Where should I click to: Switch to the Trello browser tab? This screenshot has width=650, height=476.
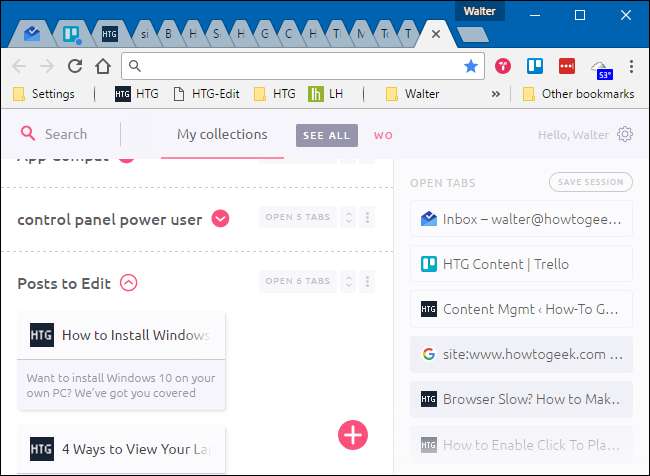point(71,34)
